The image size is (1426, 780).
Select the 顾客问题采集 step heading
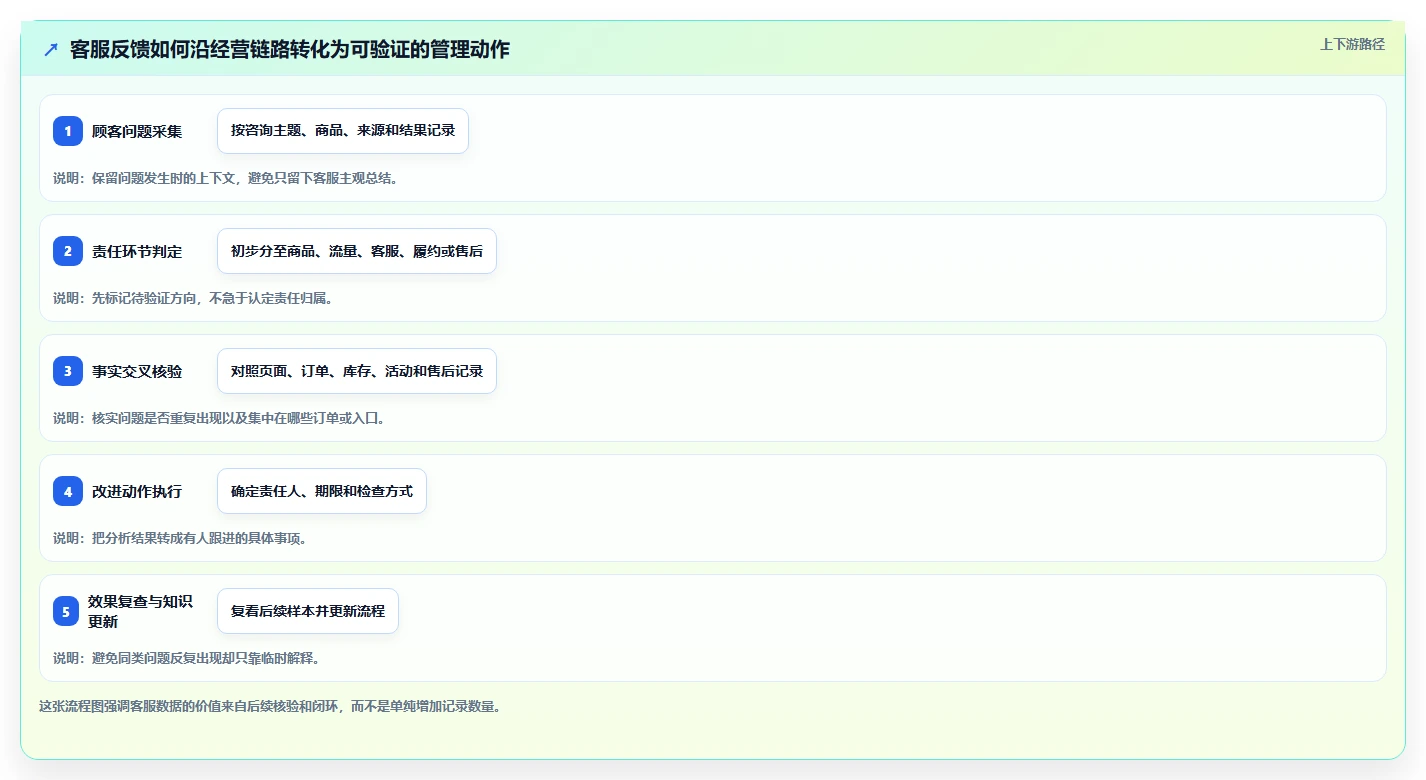(x=137, y=131)
